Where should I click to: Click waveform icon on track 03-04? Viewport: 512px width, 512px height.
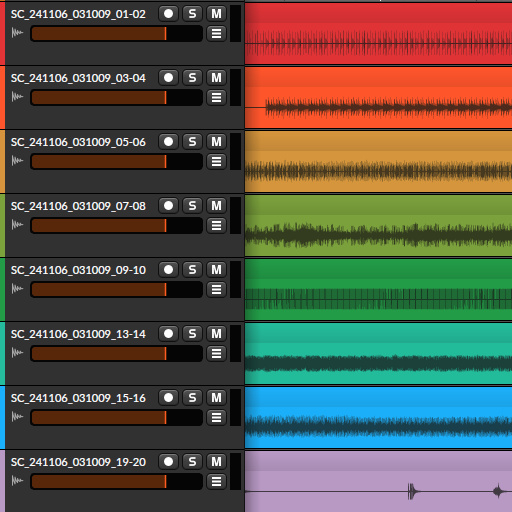[x=17, y=97]
